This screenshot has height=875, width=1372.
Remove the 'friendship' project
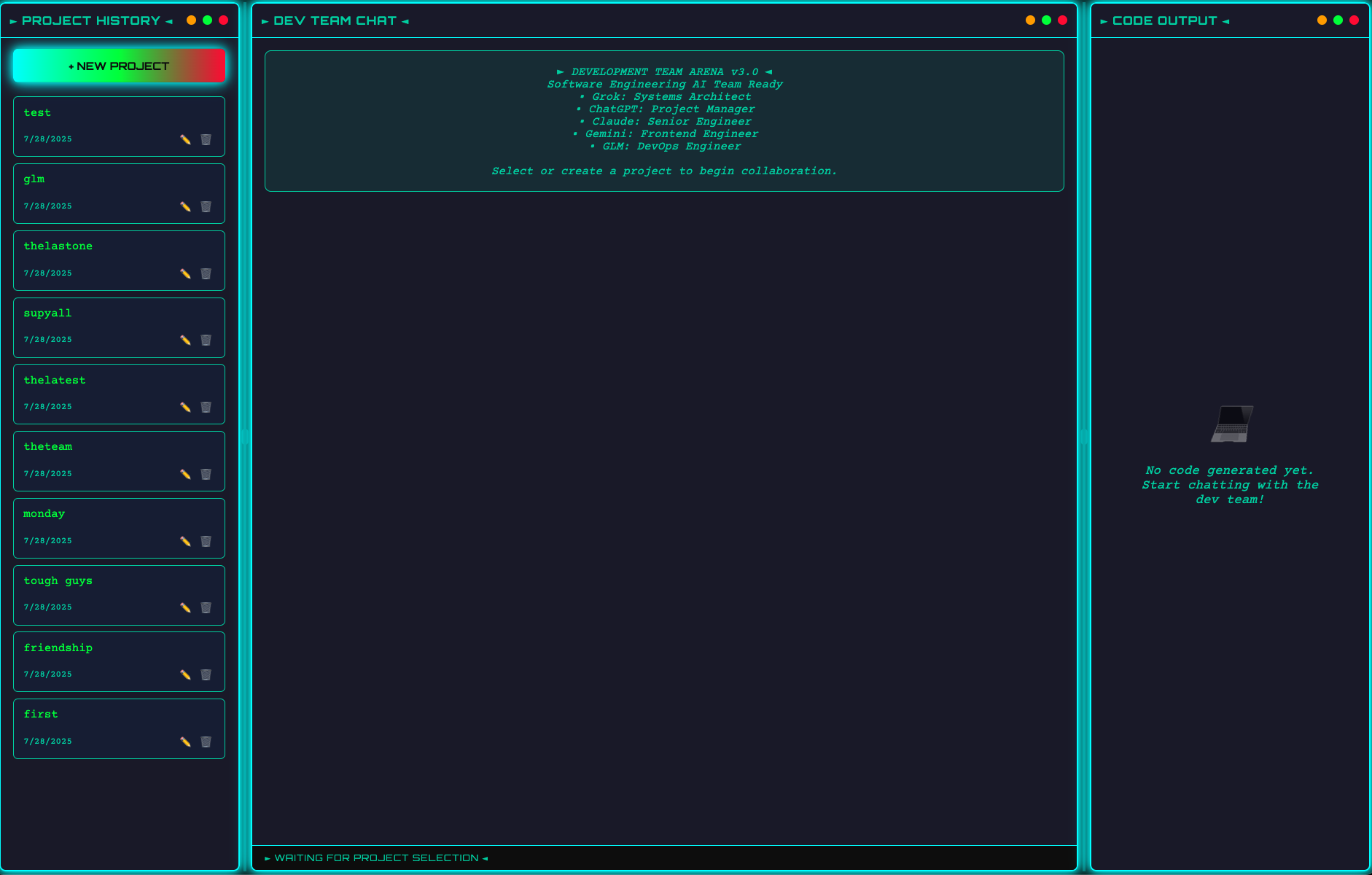click(206, 674)
